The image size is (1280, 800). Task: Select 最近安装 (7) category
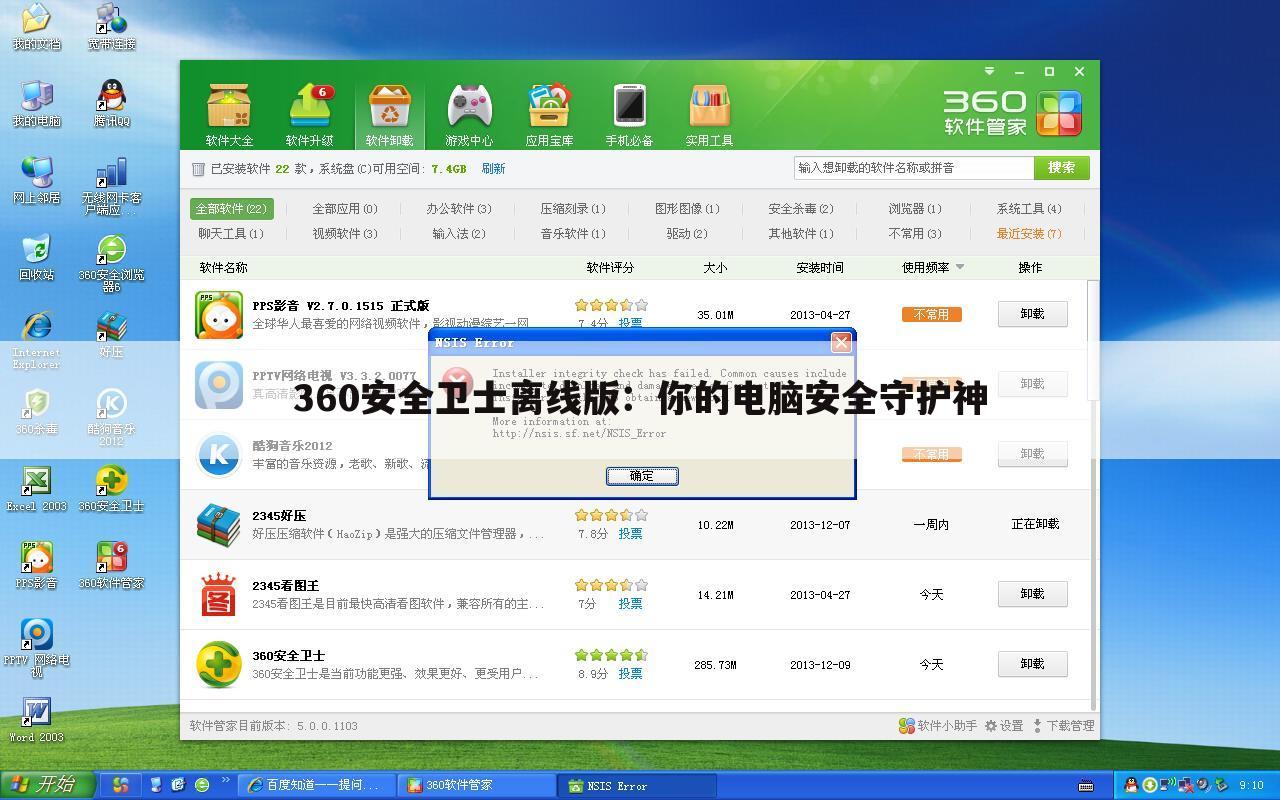[x=1028, y=234]
